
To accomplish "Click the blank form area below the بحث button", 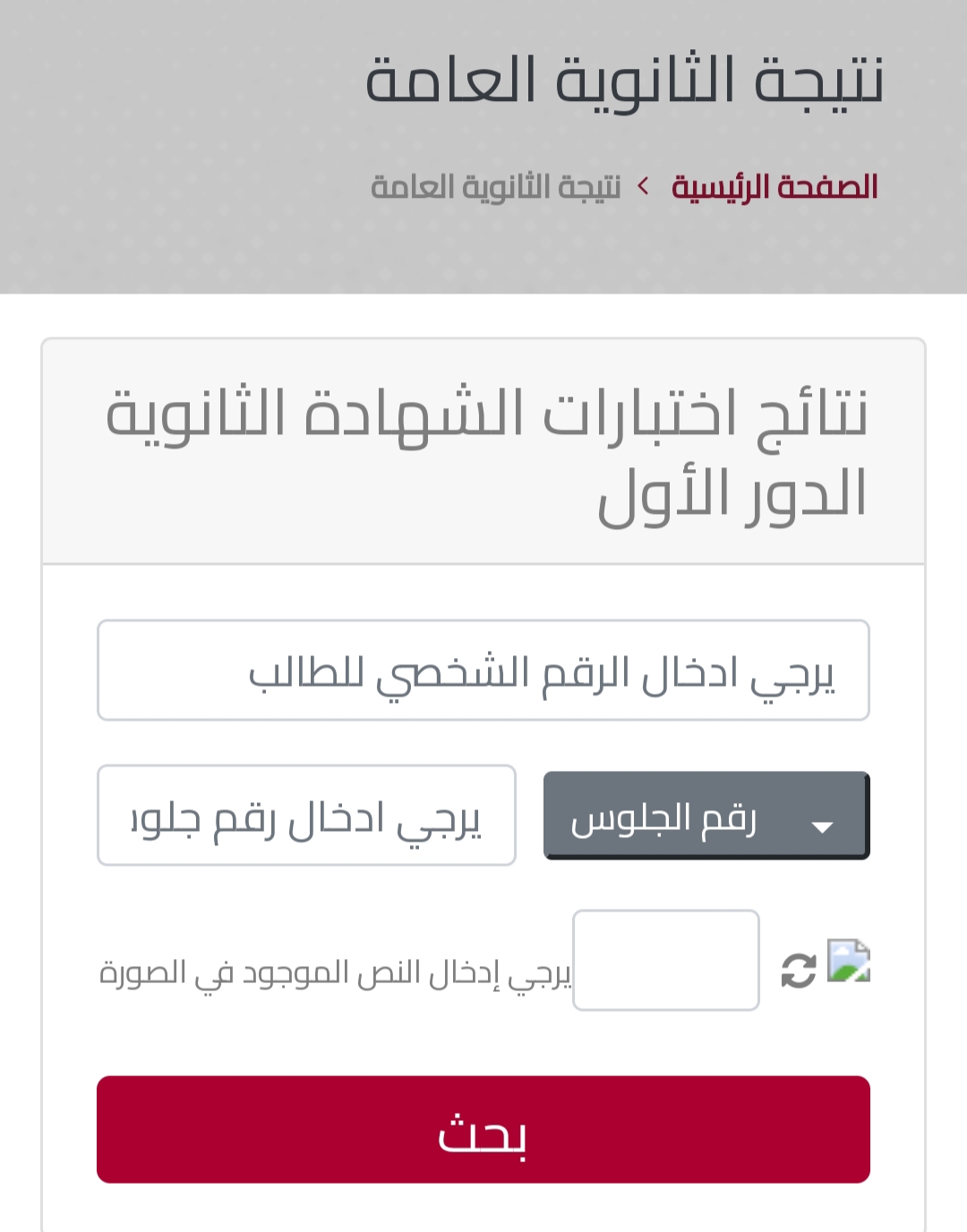I will [483, 1209].
